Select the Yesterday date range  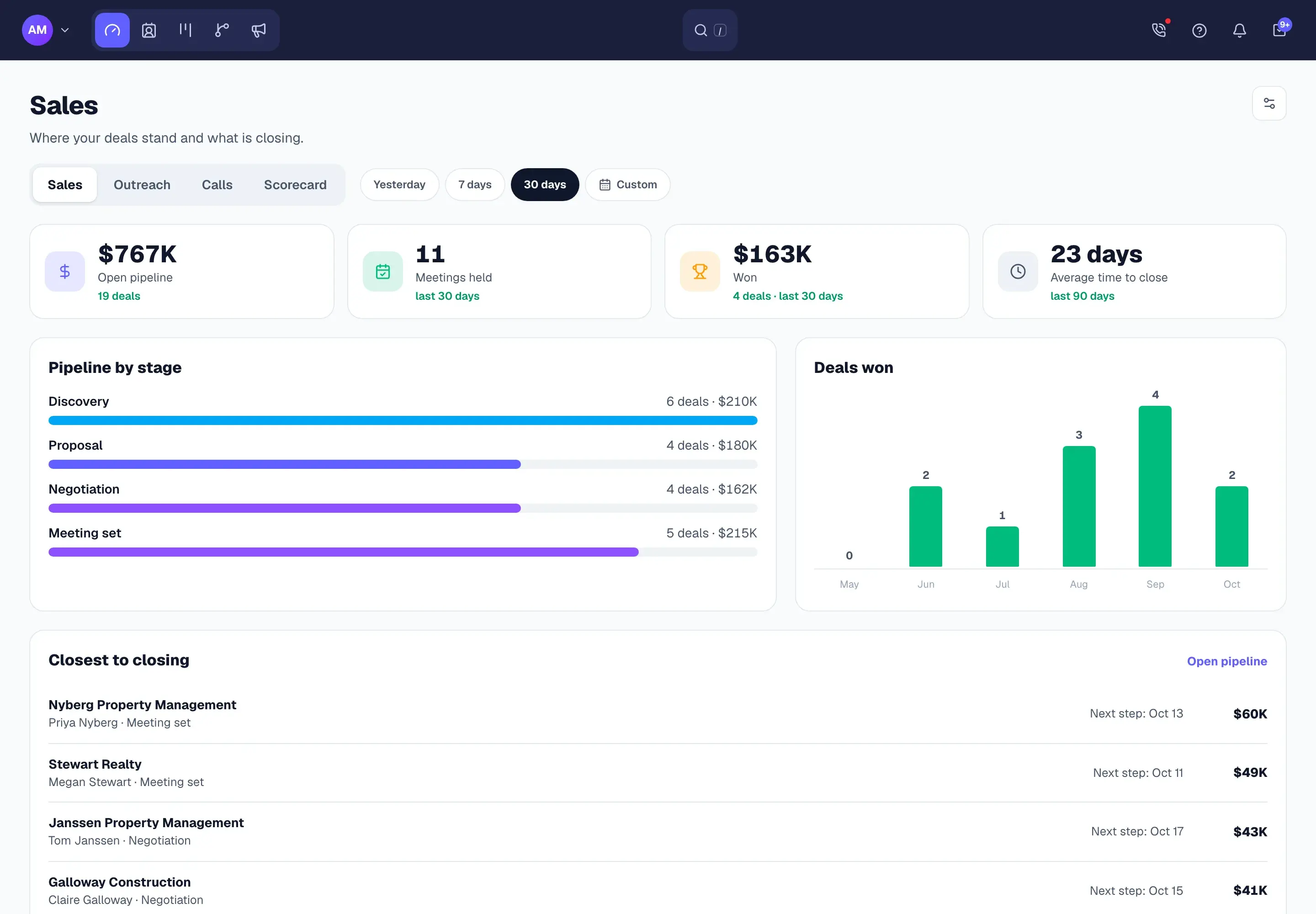[399, 185]
